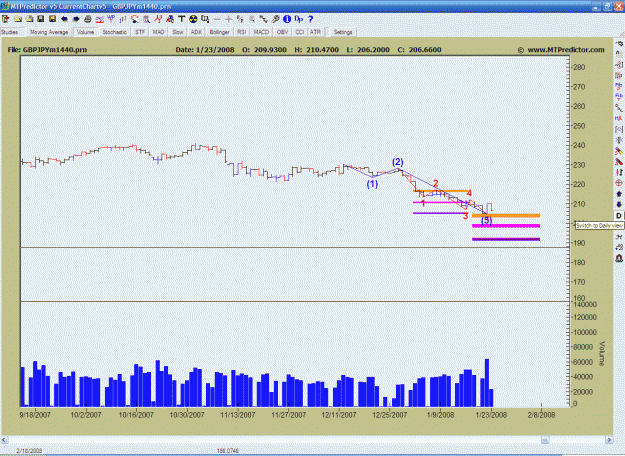Select the ATR tab

pyautogui.click(x=315, y=32)
